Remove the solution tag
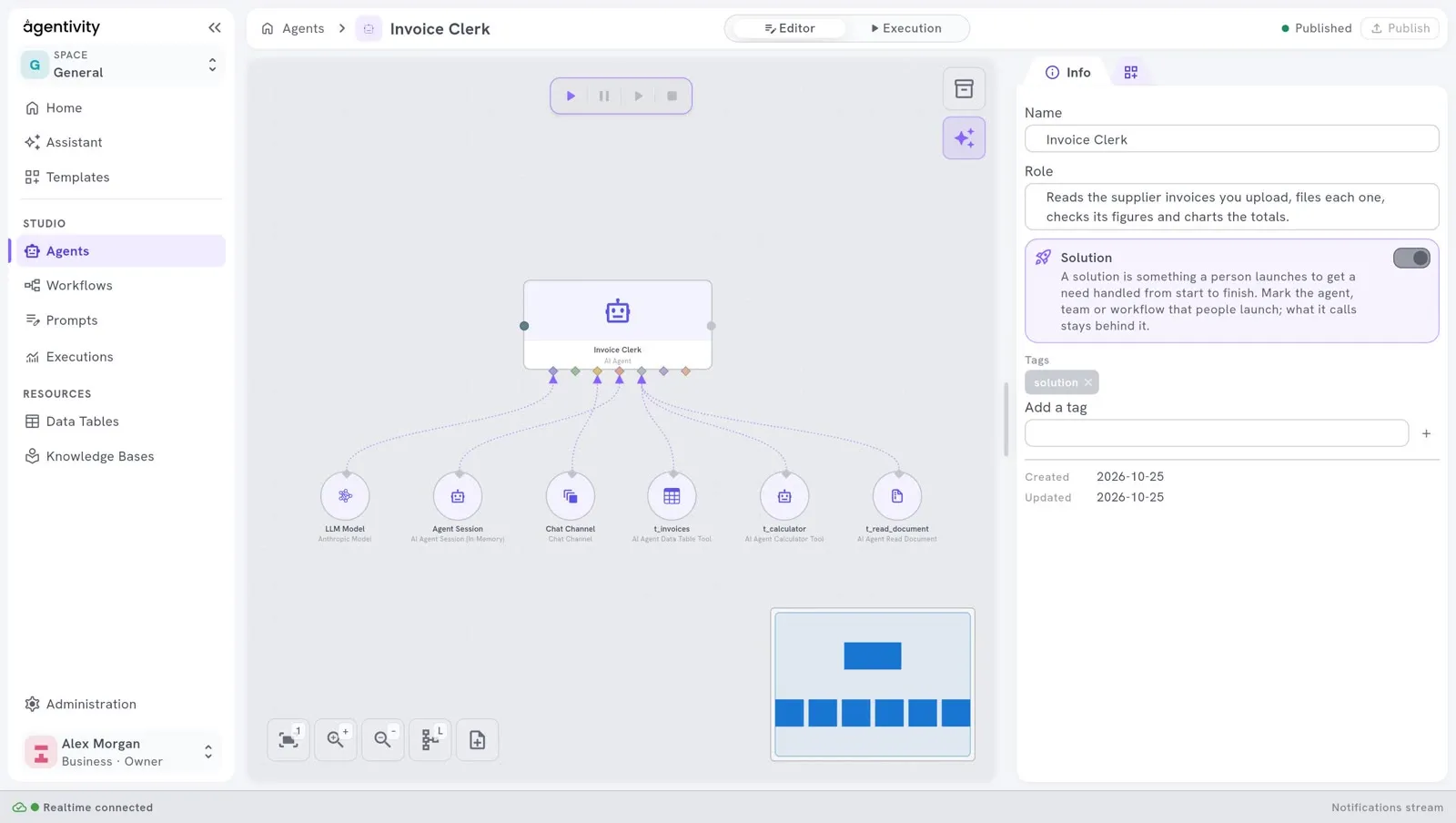Viewport: 1456px width, 823px height. tap(1088, 382)
